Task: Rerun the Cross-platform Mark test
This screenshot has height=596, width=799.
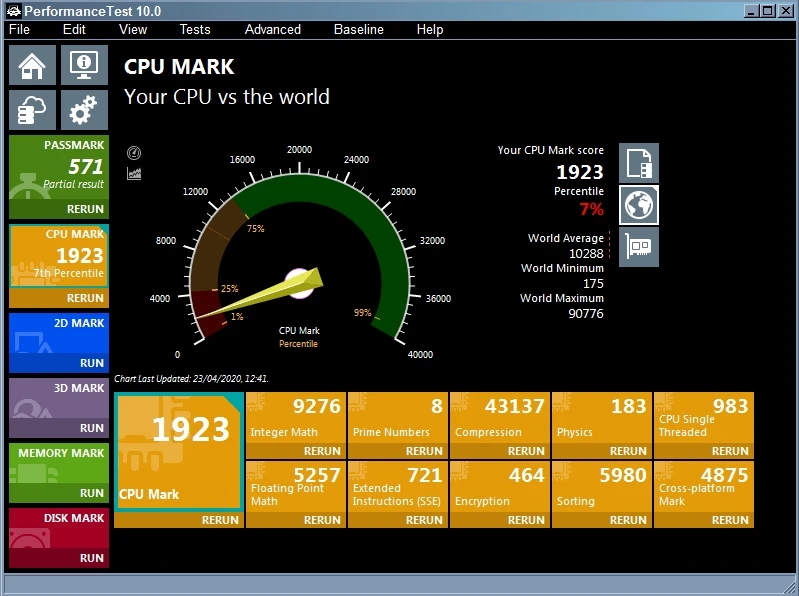Action: 704,520
